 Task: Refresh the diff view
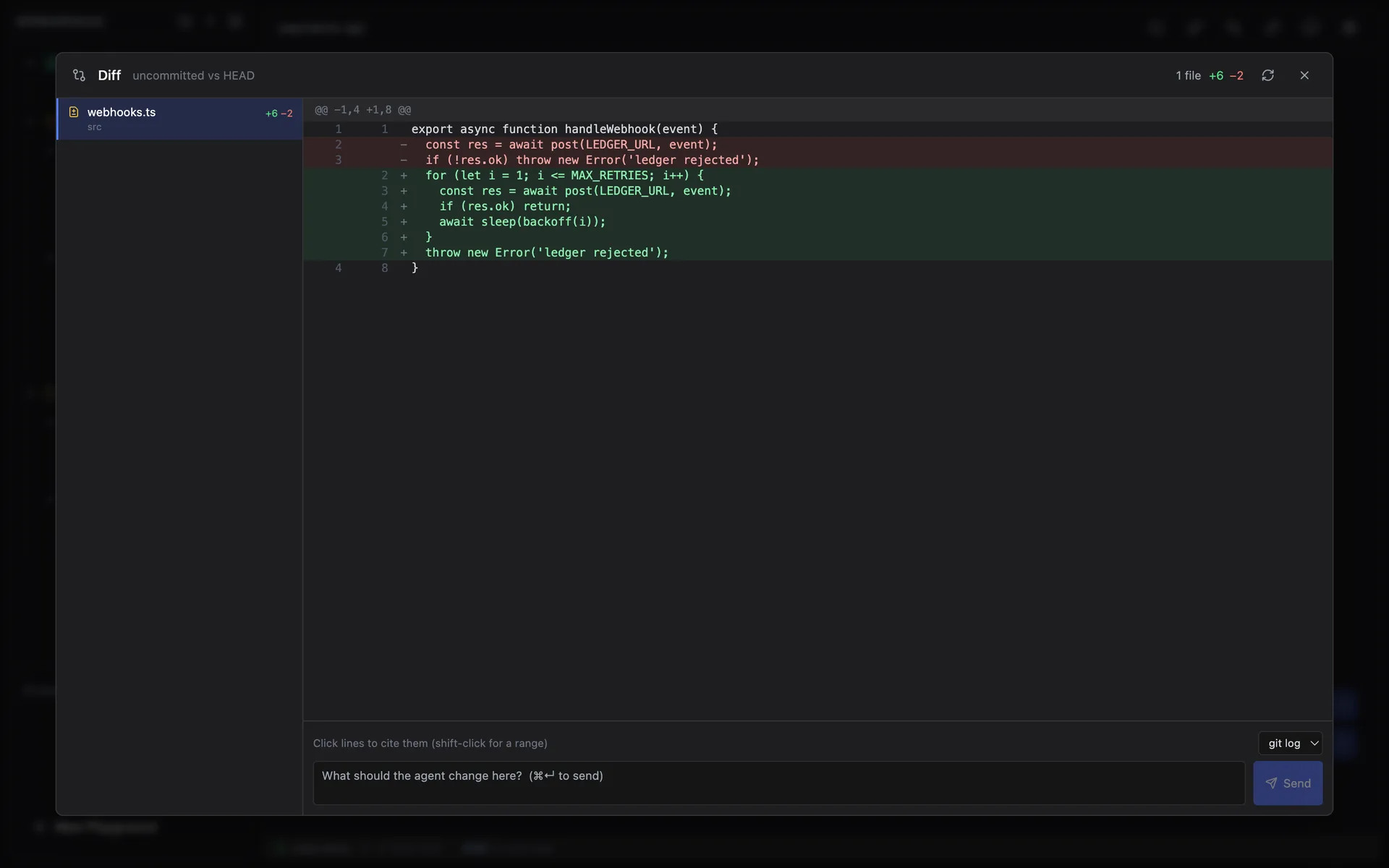point(1267,75)
